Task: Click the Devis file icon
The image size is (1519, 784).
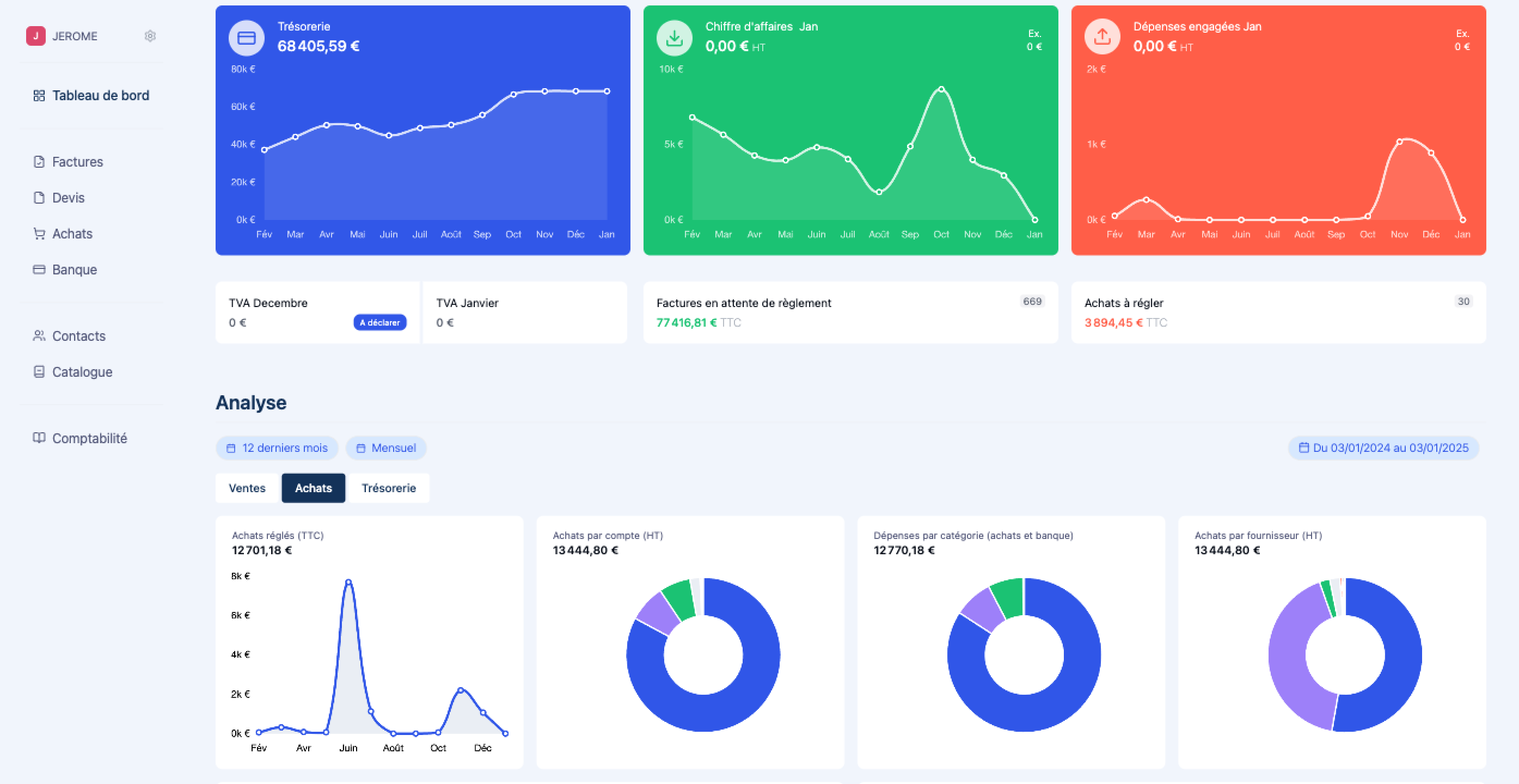Action: pyautogui.click(x=39, y=198)
